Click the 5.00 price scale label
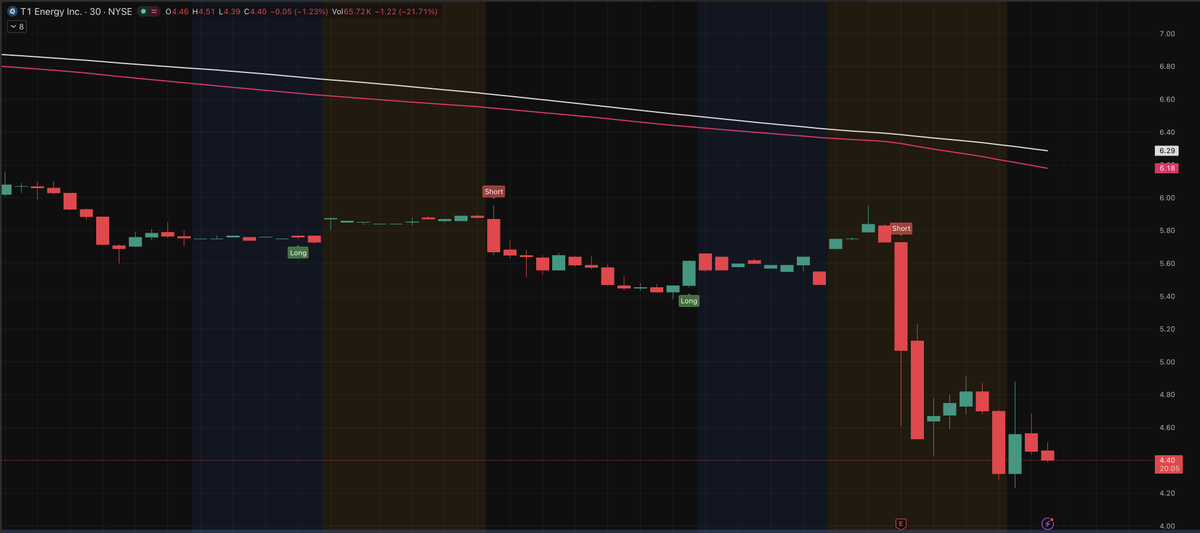 [x=1166, y=362]
